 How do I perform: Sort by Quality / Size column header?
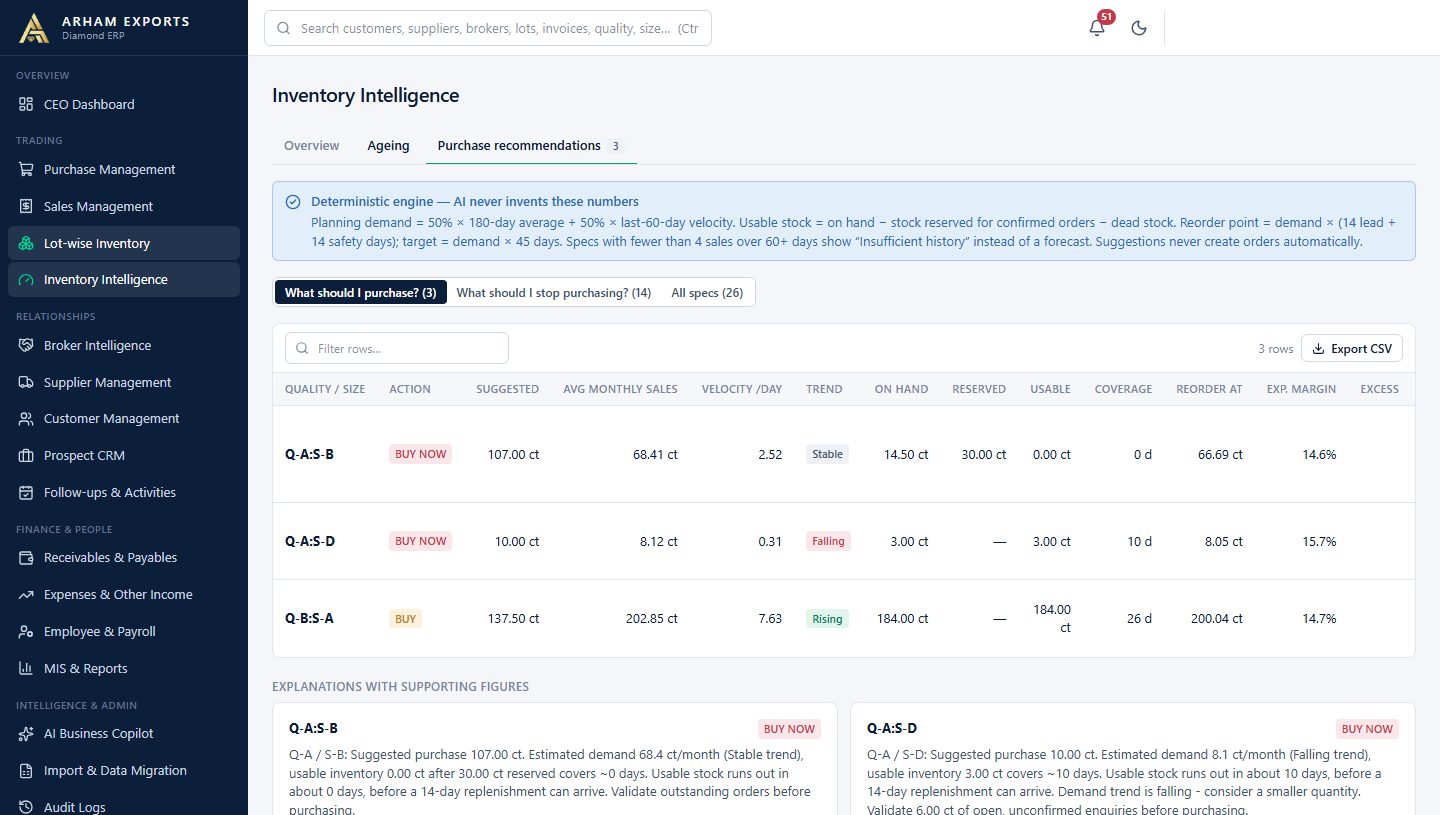pos(325,389)
